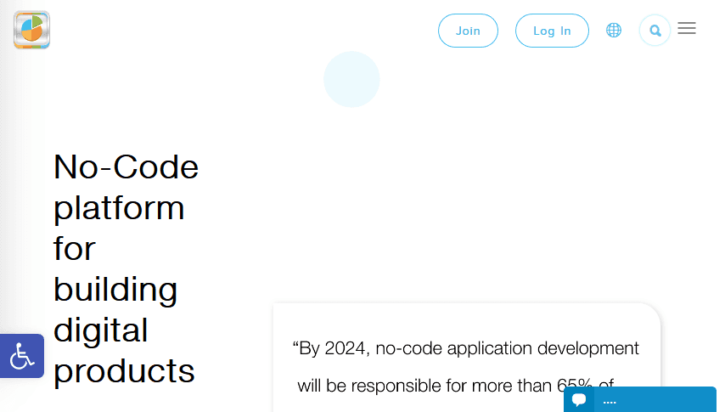Open the globe language selector

pyautogui.click(x=614, y=31)
